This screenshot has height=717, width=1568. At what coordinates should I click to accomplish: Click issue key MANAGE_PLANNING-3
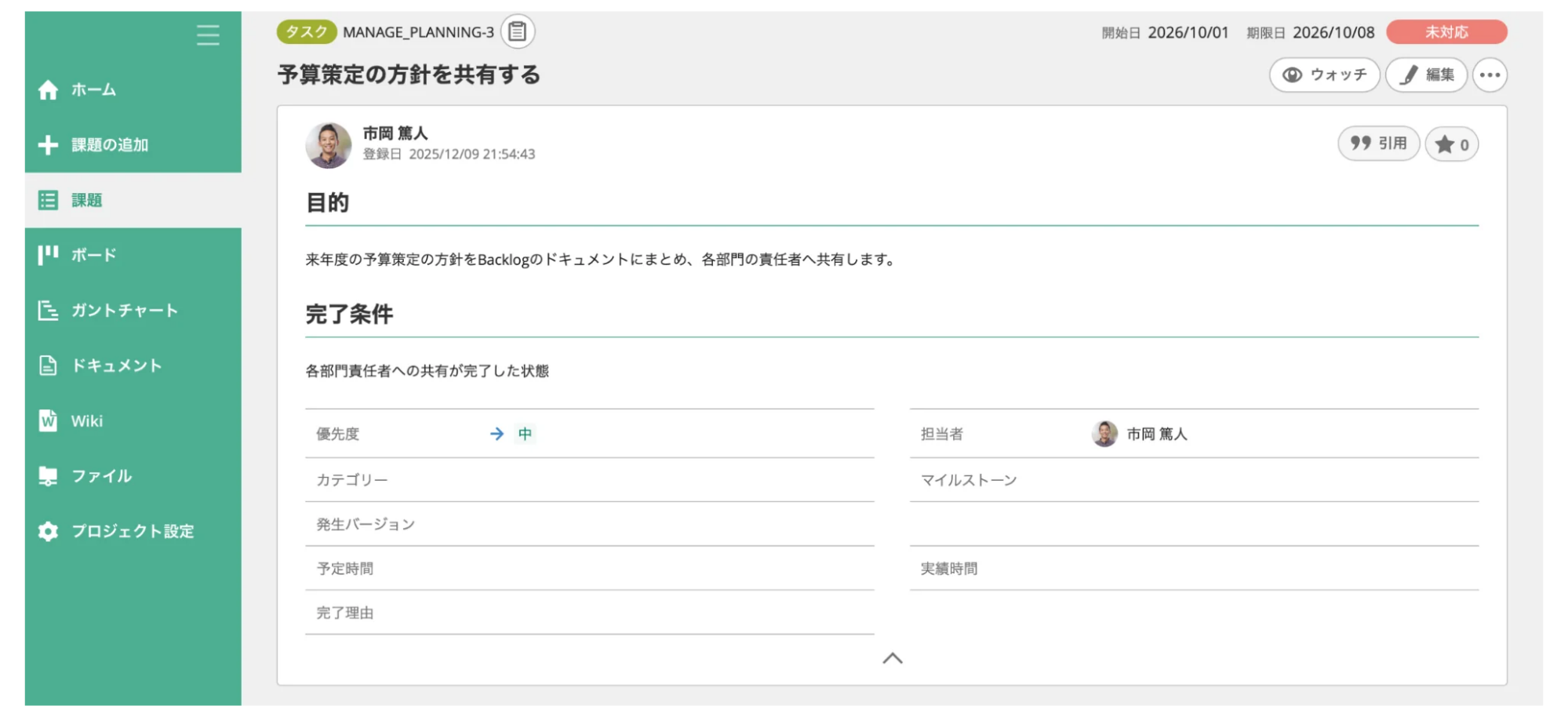(x=418, y=32)
